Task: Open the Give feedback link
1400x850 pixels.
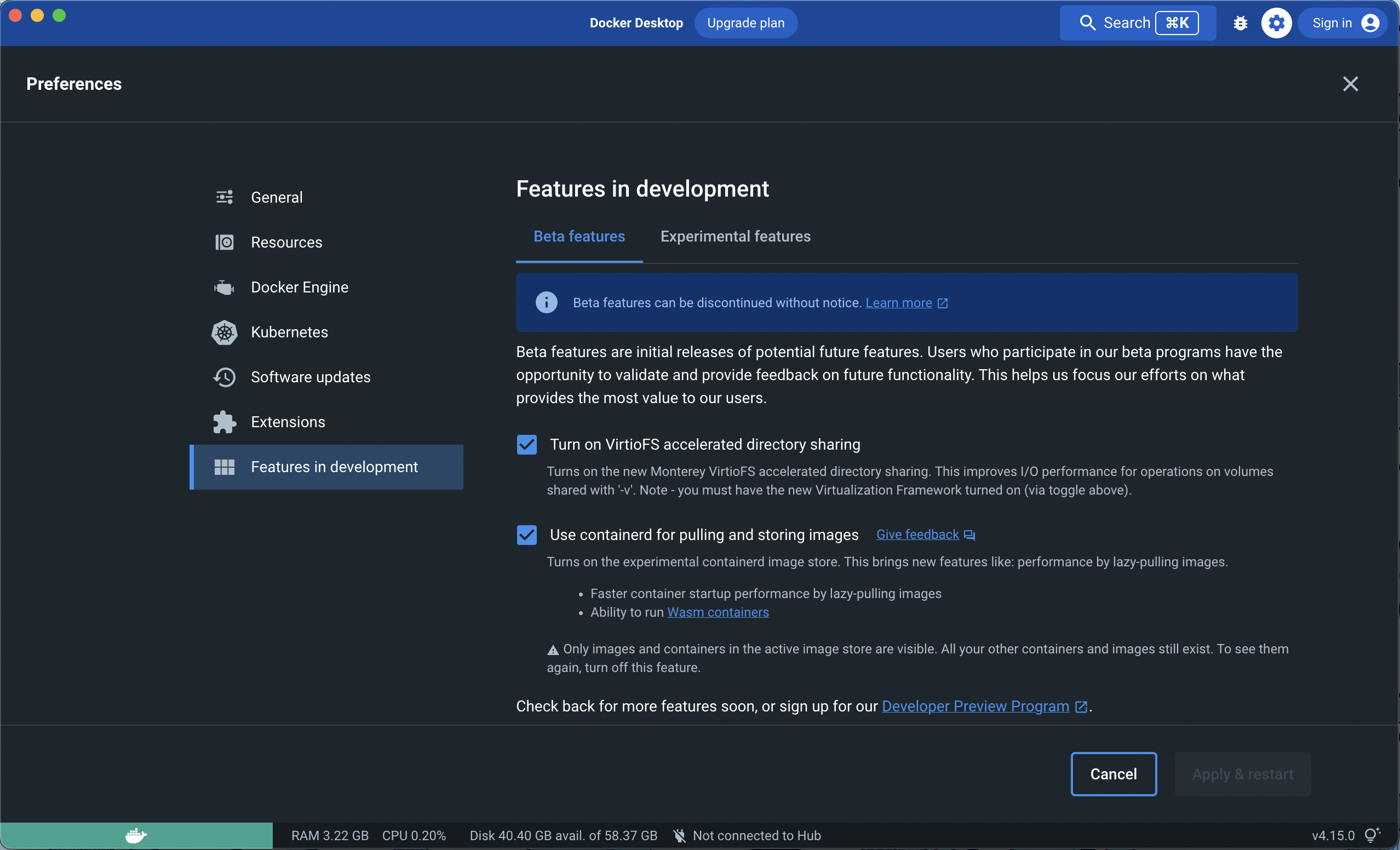Action: [917, 535]
